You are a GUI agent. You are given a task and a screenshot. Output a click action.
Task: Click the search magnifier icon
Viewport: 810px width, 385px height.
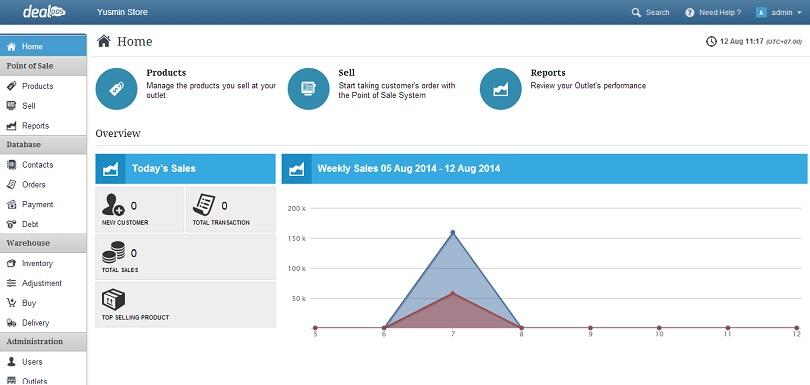[x=636, y=12]
